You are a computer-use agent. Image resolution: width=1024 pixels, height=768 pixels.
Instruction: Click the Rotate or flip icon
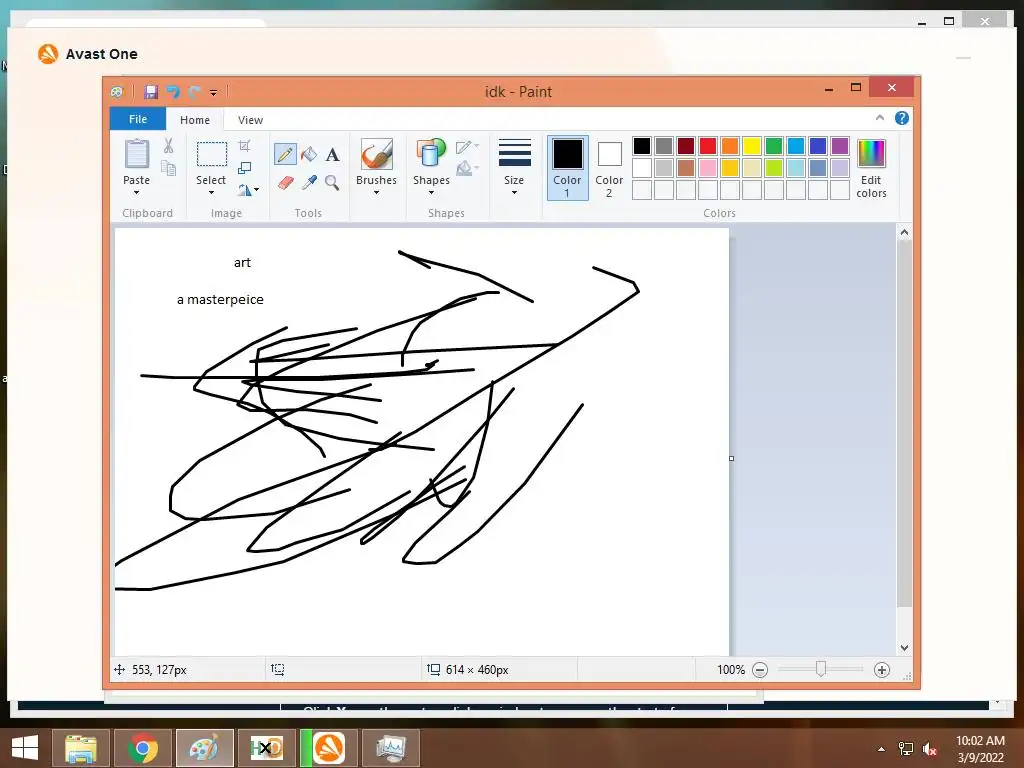coord(244,190)
